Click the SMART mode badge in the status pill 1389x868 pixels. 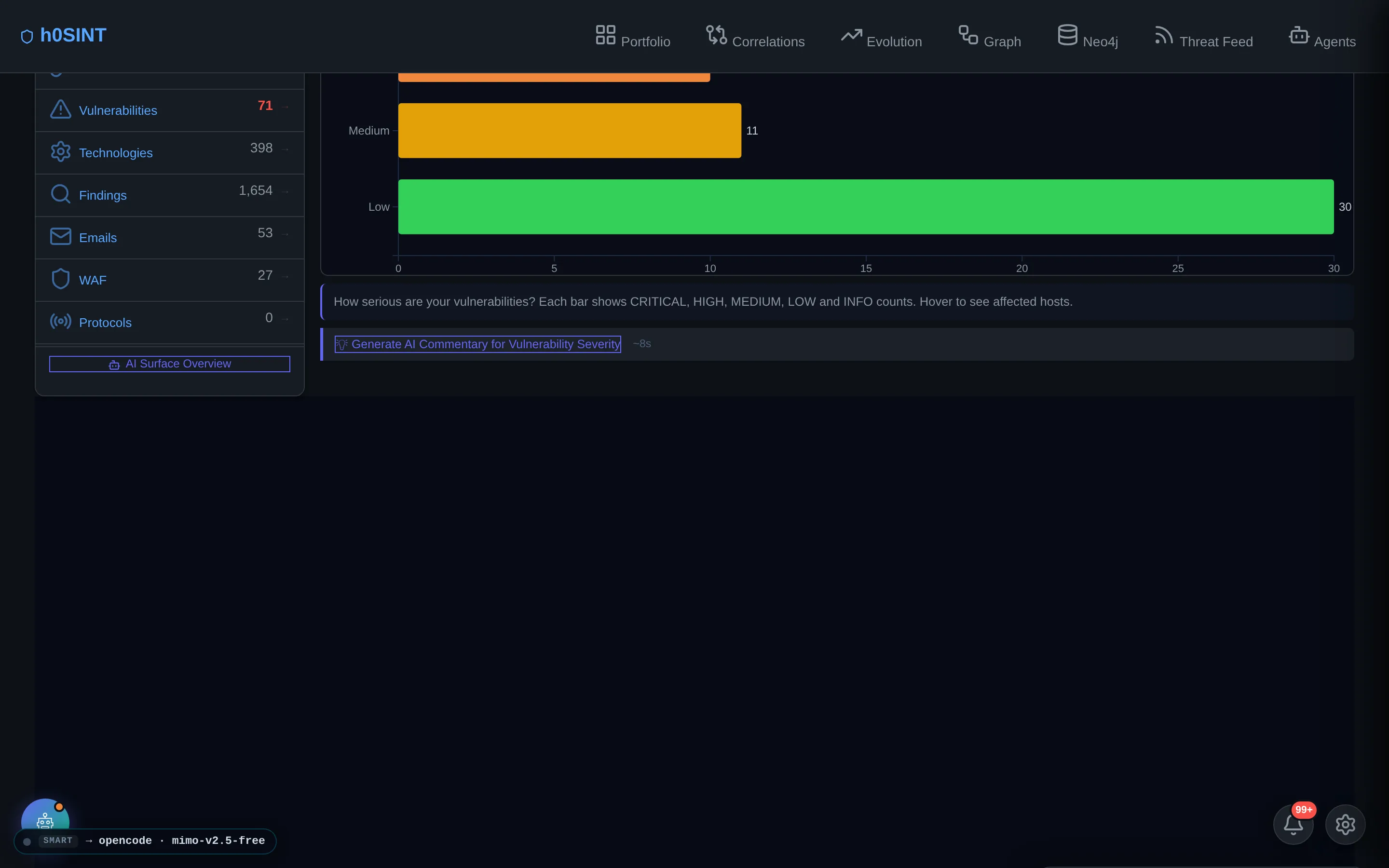(58, 841)
